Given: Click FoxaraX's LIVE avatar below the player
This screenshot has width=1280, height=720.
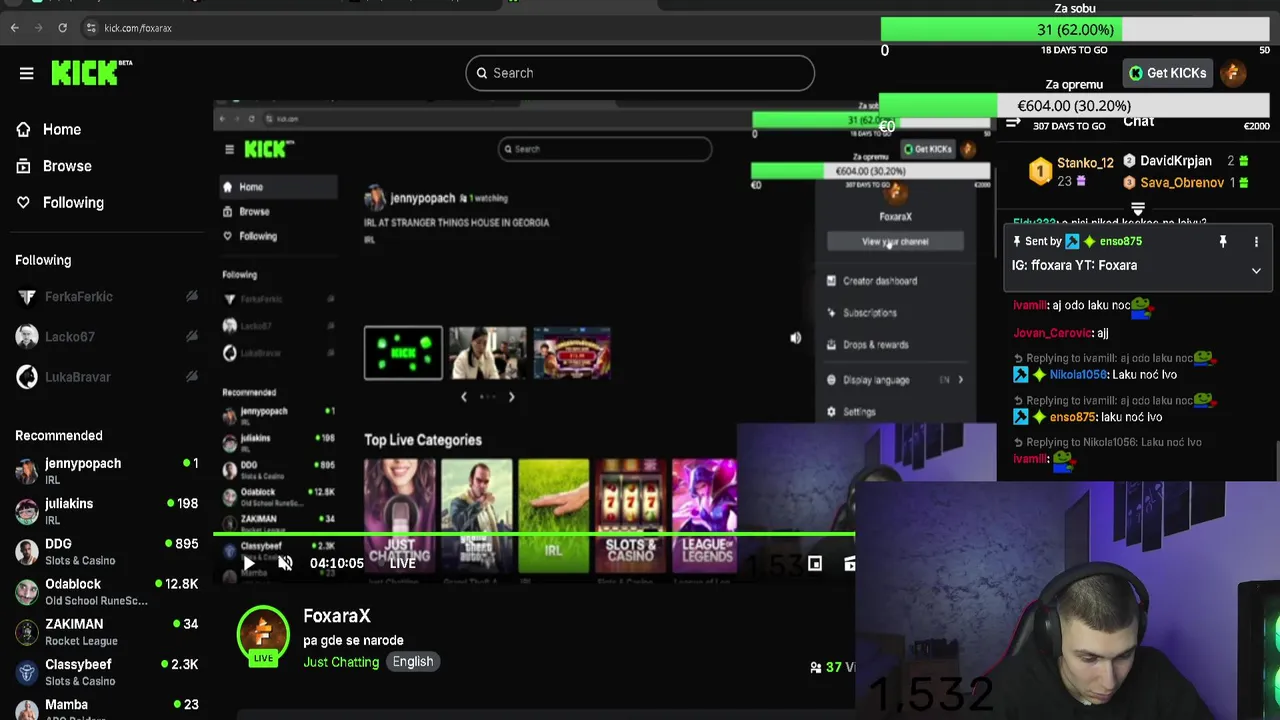Looking at the screenshot, I should click(263, 635).
